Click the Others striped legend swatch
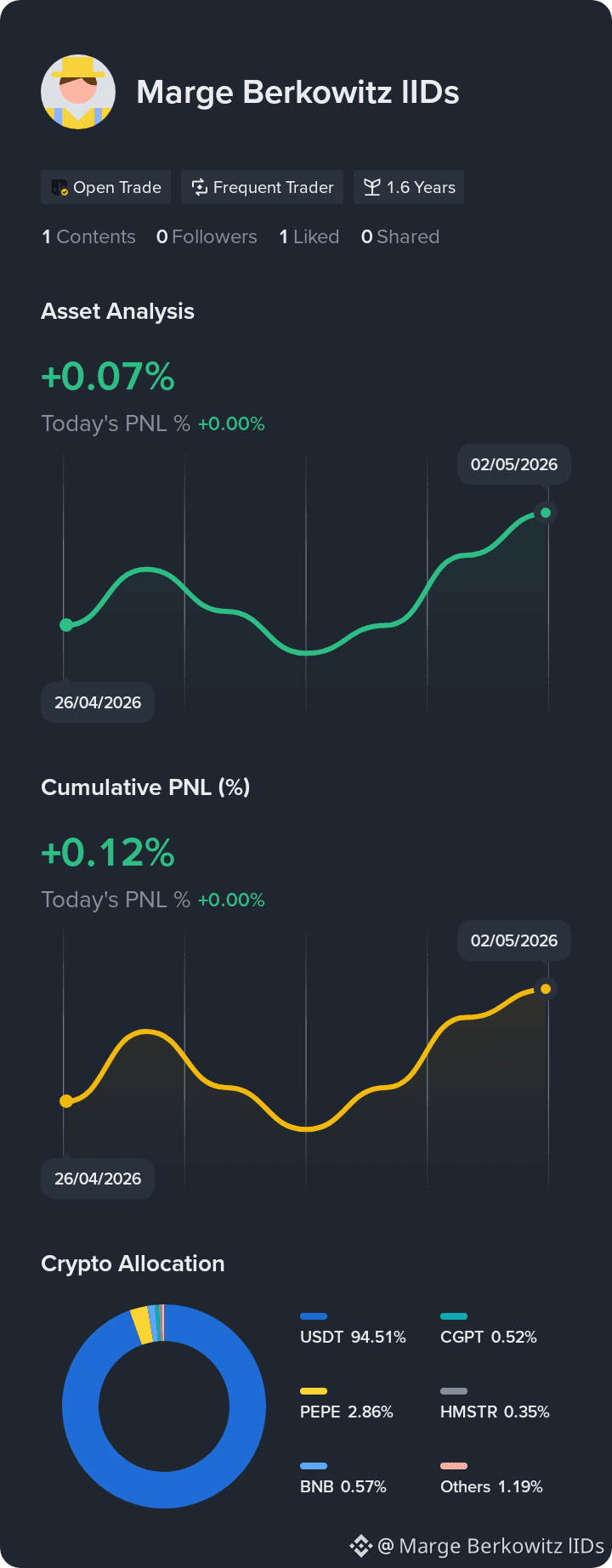Viewport: 612px width, 1568px height. pyautogui.click(x=454, y=1466)
